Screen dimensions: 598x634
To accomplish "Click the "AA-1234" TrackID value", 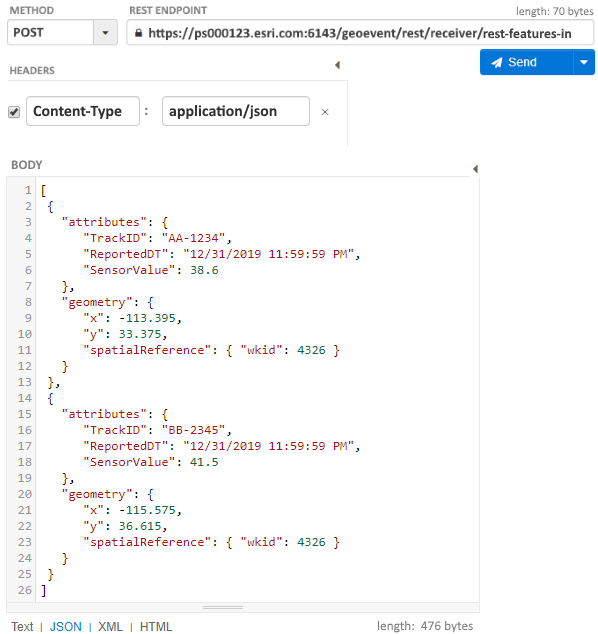I will click(x=193, y=238).
